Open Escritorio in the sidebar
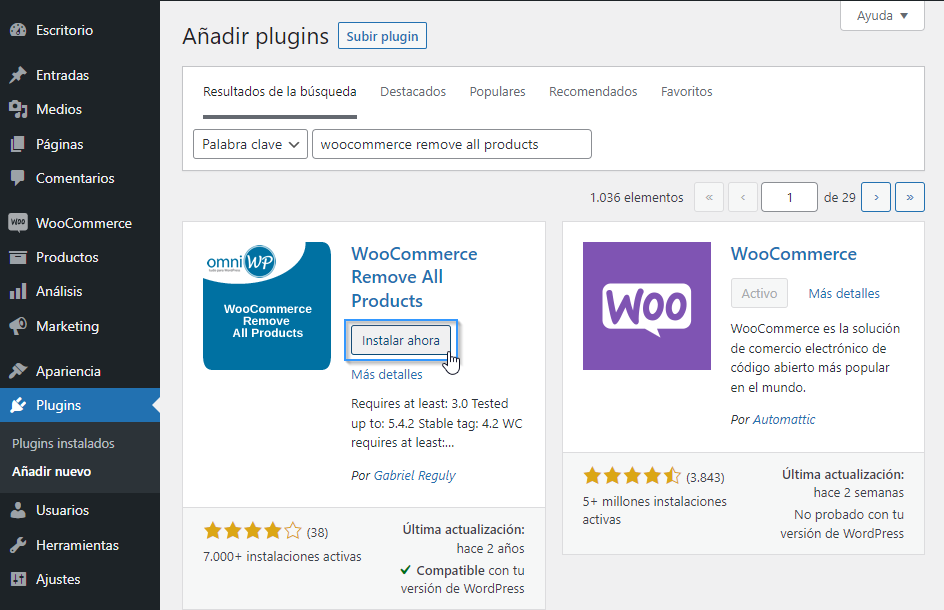The width and height of the screenshot is (944, 610). point(64,30)
